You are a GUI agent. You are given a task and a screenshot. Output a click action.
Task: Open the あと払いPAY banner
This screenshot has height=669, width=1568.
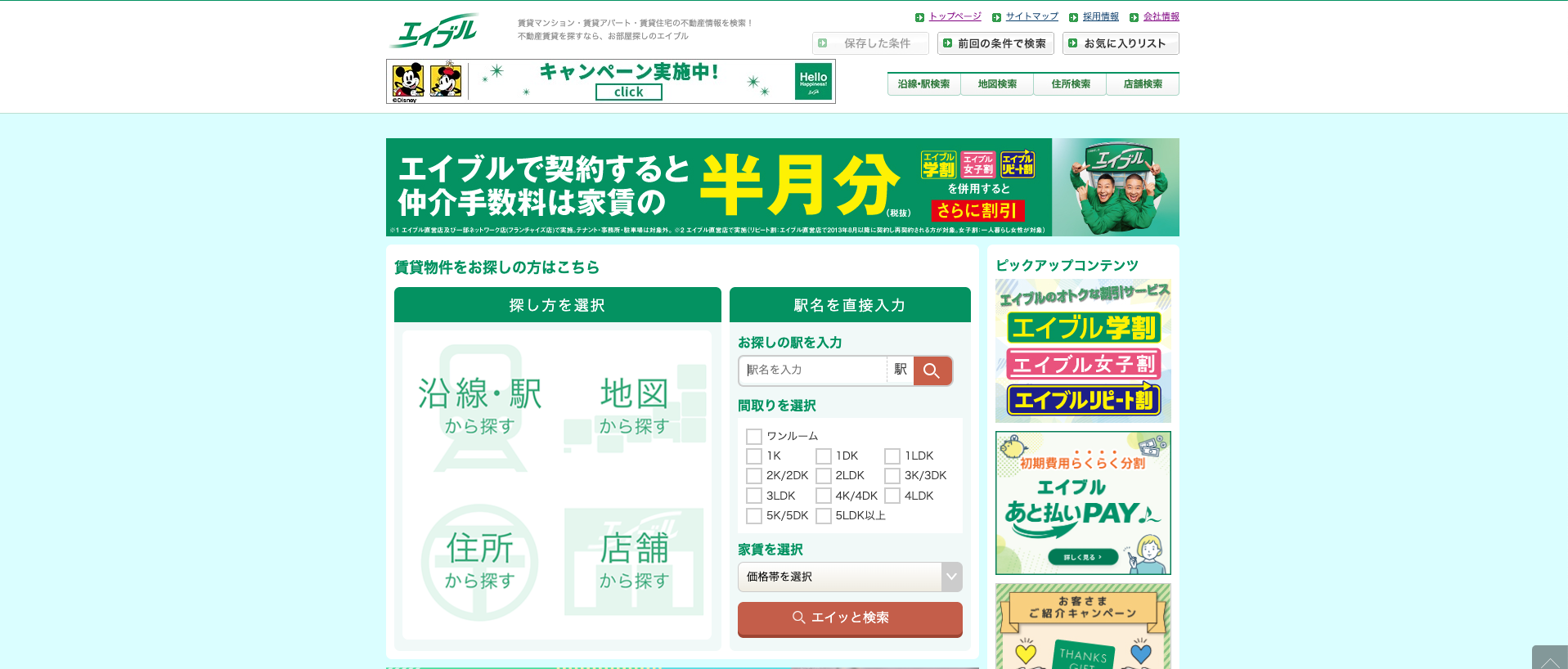[1083, 503]
